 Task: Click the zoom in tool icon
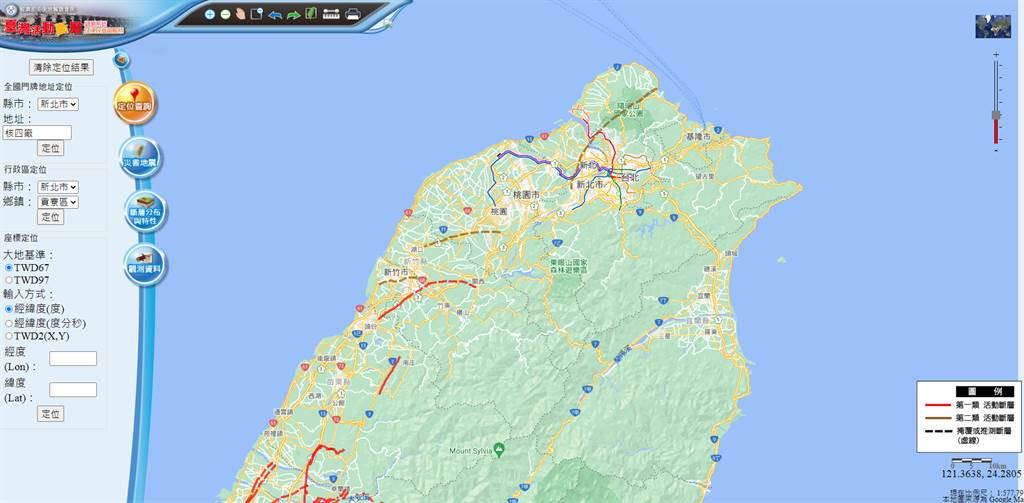[x=210, y=14]
